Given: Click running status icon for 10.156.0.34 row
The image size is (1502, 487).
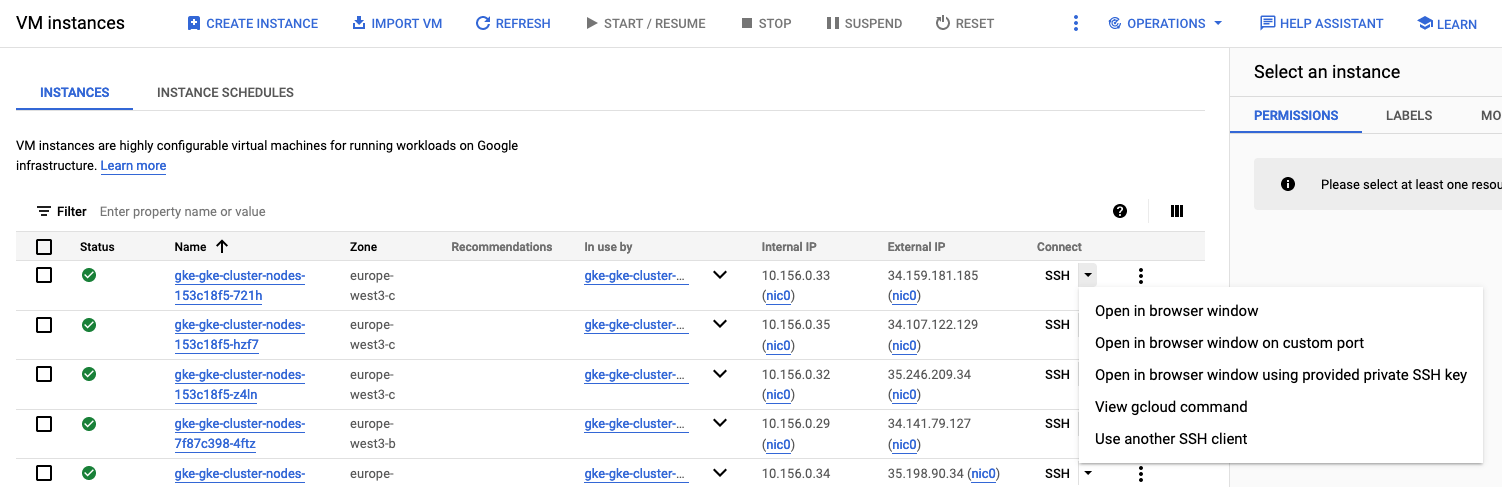Looking at the screenshot, I should coord(89,473).
